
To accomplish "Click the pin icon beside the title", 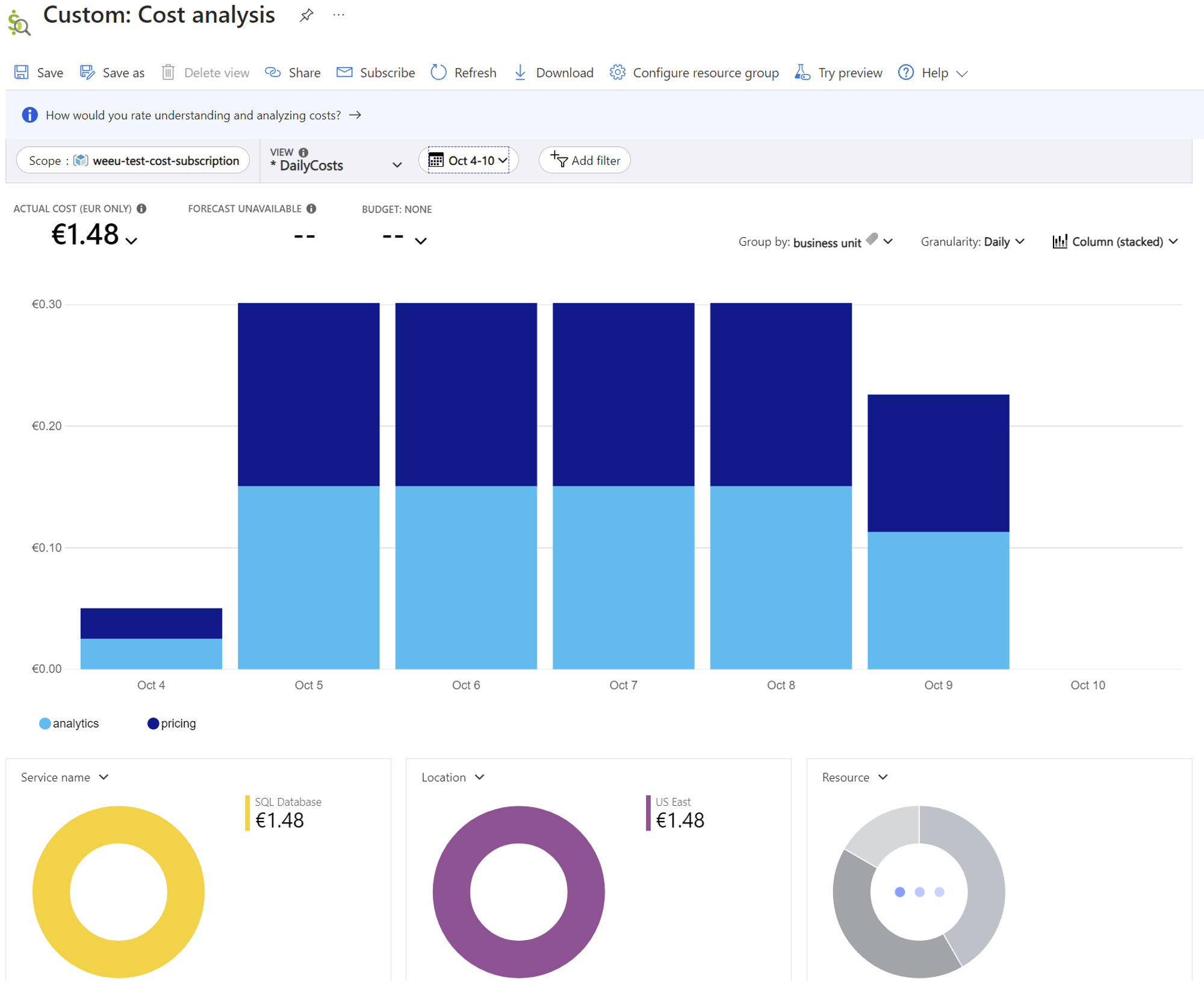I will 306,15.
